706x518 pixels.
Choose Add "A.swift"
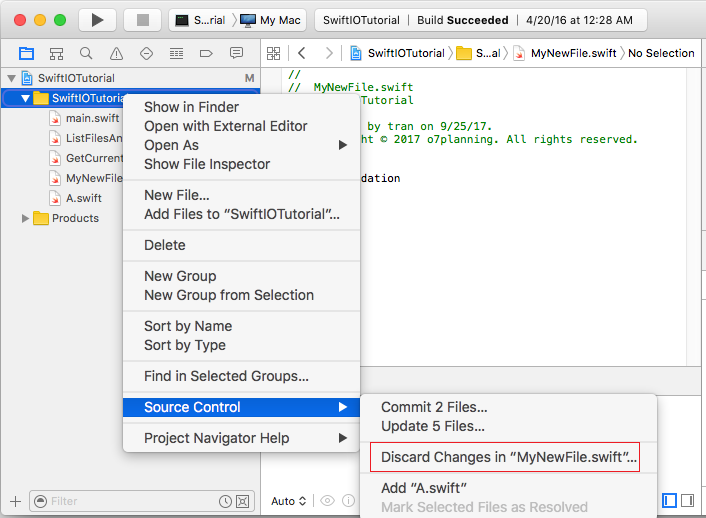pos(508,488)
